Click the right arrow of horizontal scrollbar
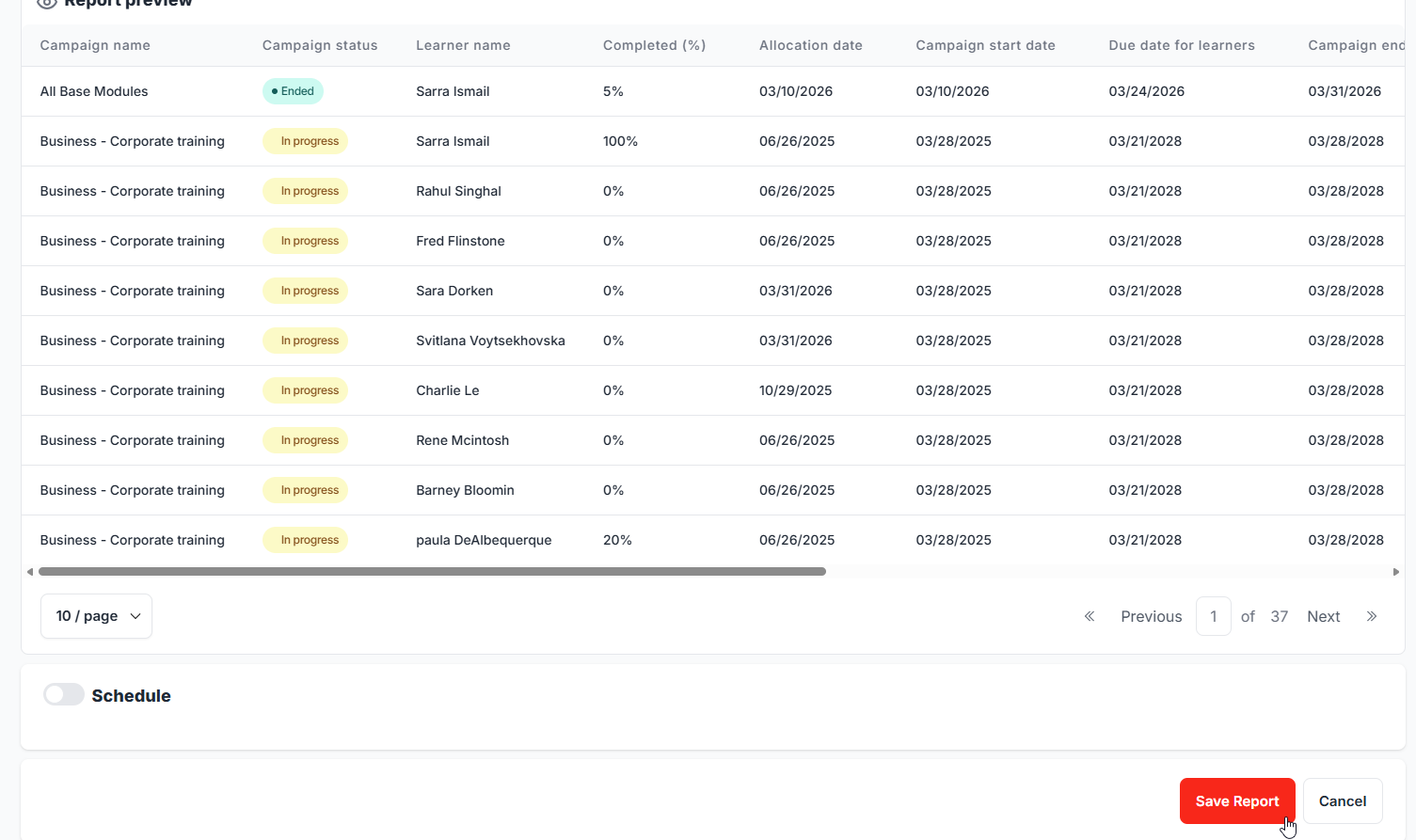This screenshot has width=1416, height=840. click(1396, 572)
